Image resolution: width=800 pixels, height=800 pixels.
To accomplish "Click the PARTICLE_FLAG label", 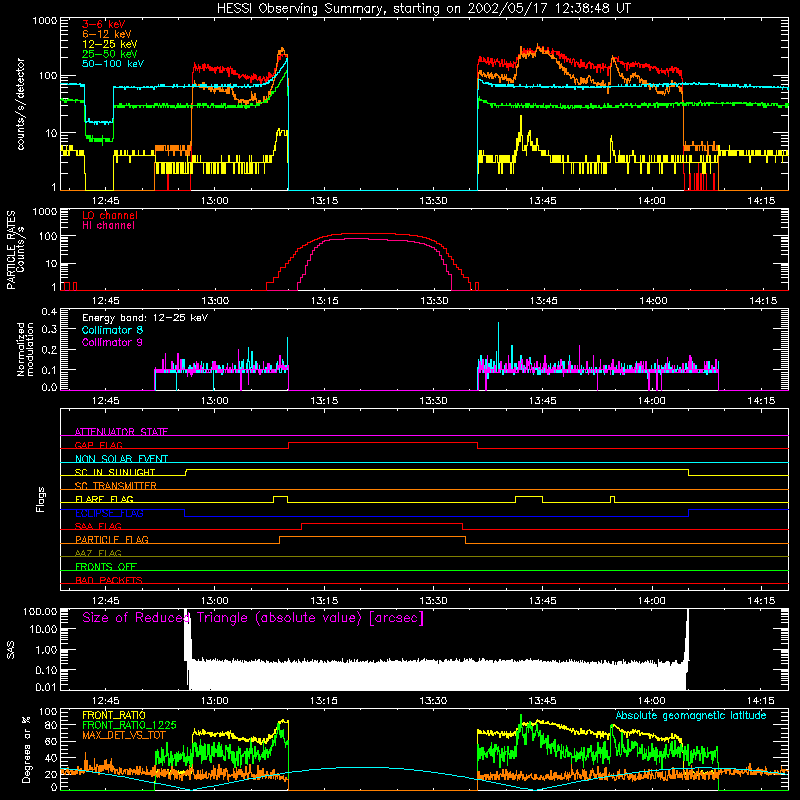I will click(x=112, y=539).
